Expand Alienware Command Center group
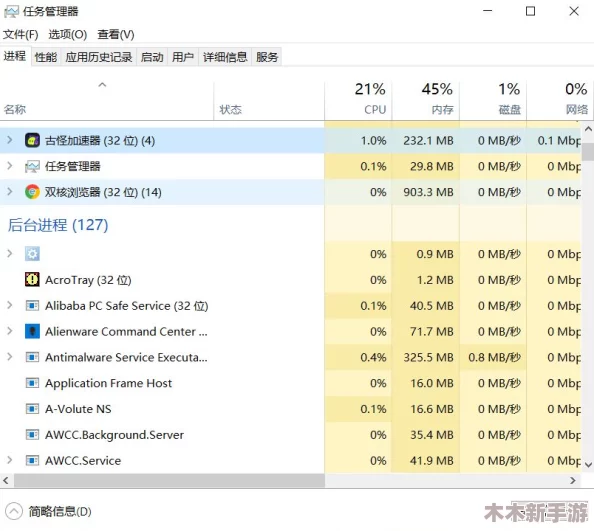This screenshot has height=531, width=594. (x=10, y=331)
